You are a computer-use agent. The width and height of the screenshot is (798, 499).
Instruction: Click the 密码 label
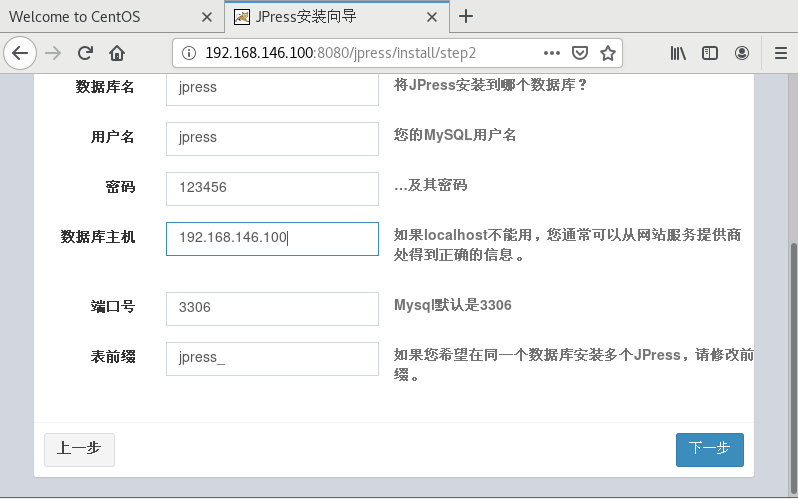pos(120,187)
